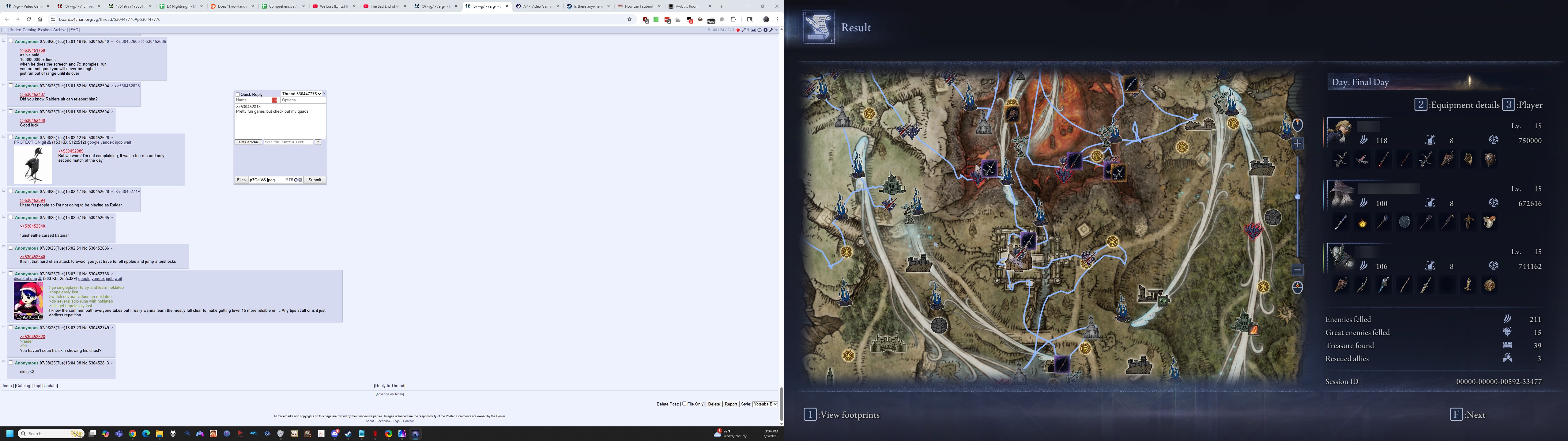This screenshot has width=1568, height=441.
Task: Close the Quick Reply box
Action: 324,93
